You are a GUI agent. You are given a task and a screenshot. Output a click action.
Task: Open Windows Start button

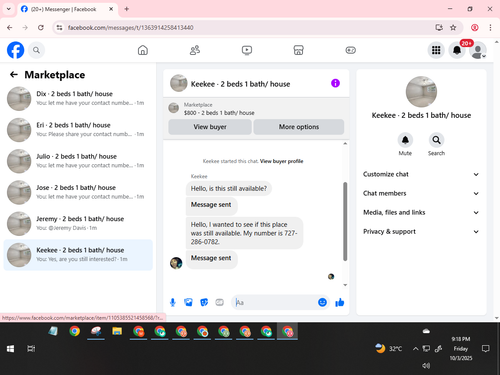click(x=10, y=349)
